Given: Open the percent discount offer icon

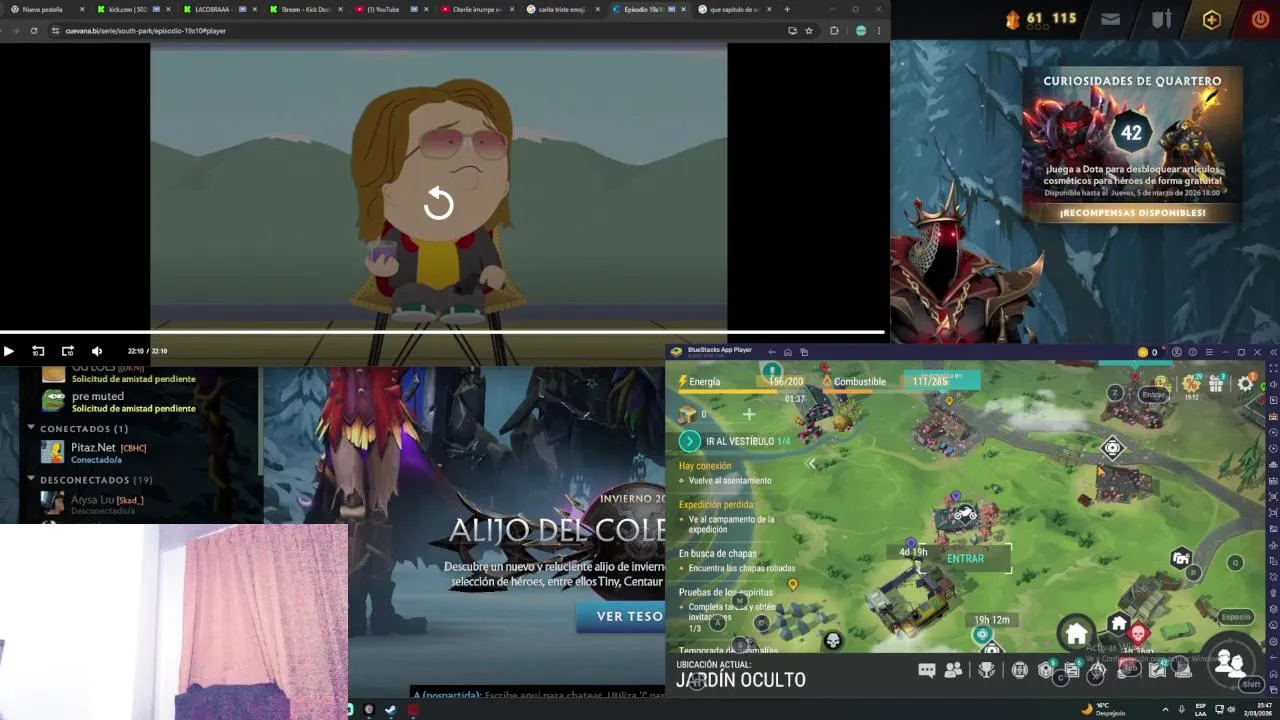Looking at the screenshot, I should tap(1190, 383).
